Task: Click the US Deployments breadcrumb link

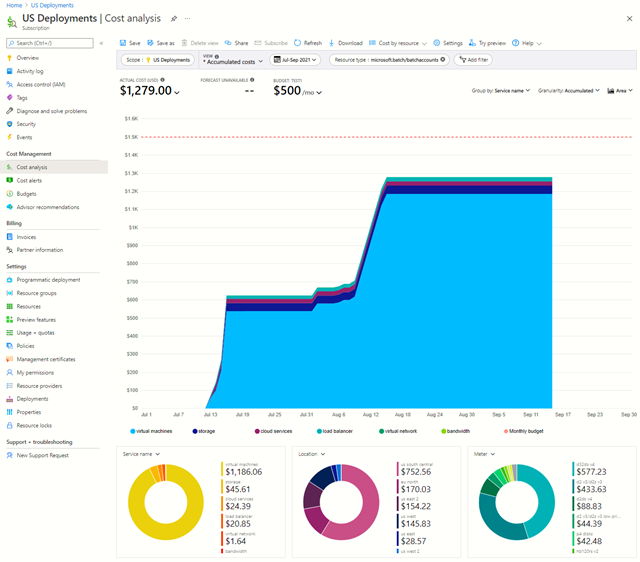Action: click(x=50, y=5)
